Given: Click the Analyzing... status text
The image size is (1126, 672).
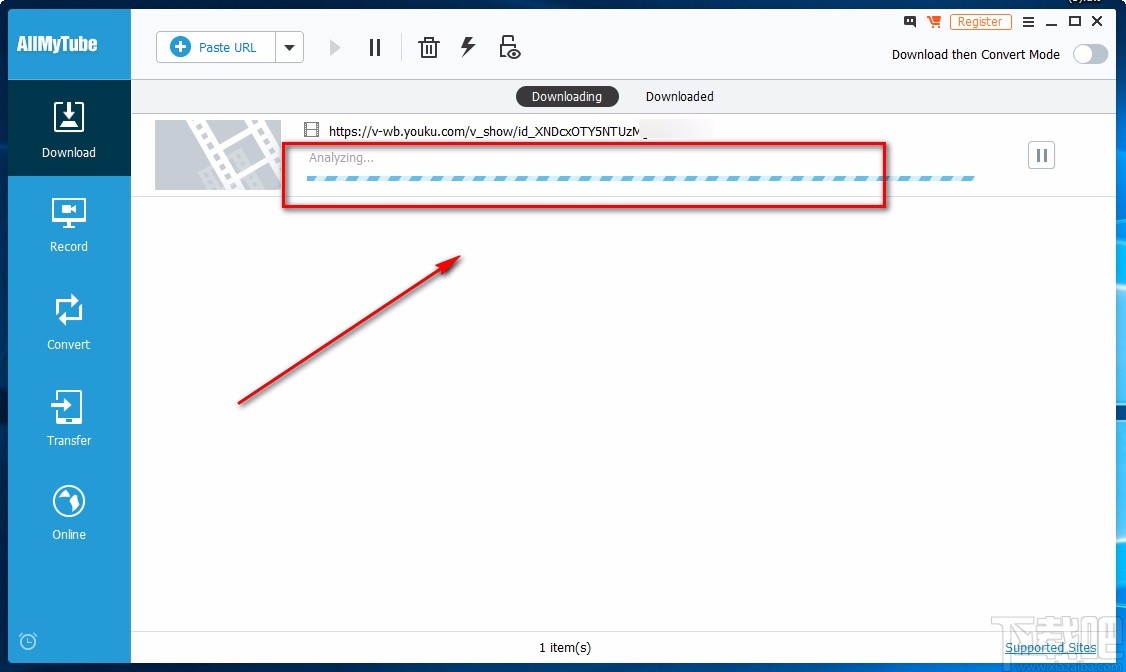Looking at the screenshot, I should 341,157.
